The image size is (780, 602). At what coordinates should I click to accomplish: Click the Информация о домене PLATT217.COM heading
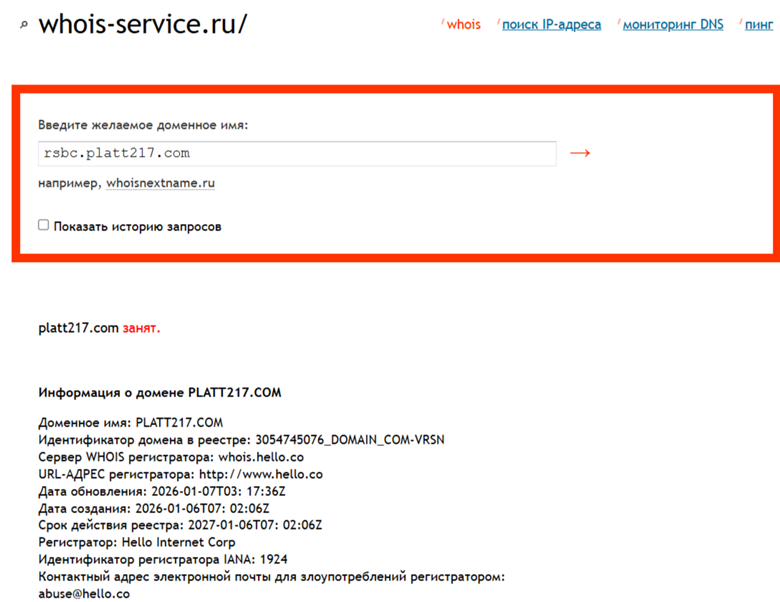(160, 393)
